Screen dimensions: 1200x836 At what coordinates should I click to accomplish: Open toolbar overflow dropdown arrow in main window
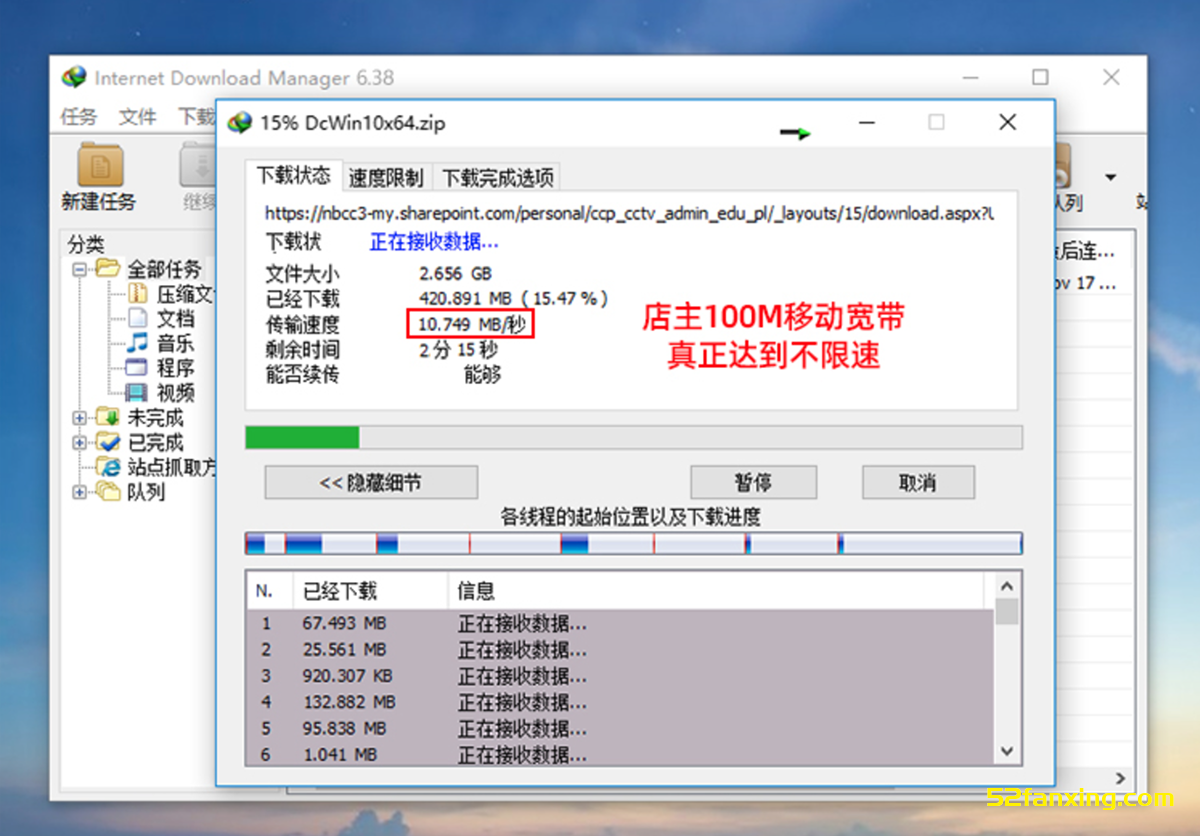(x=1110, y=178)
